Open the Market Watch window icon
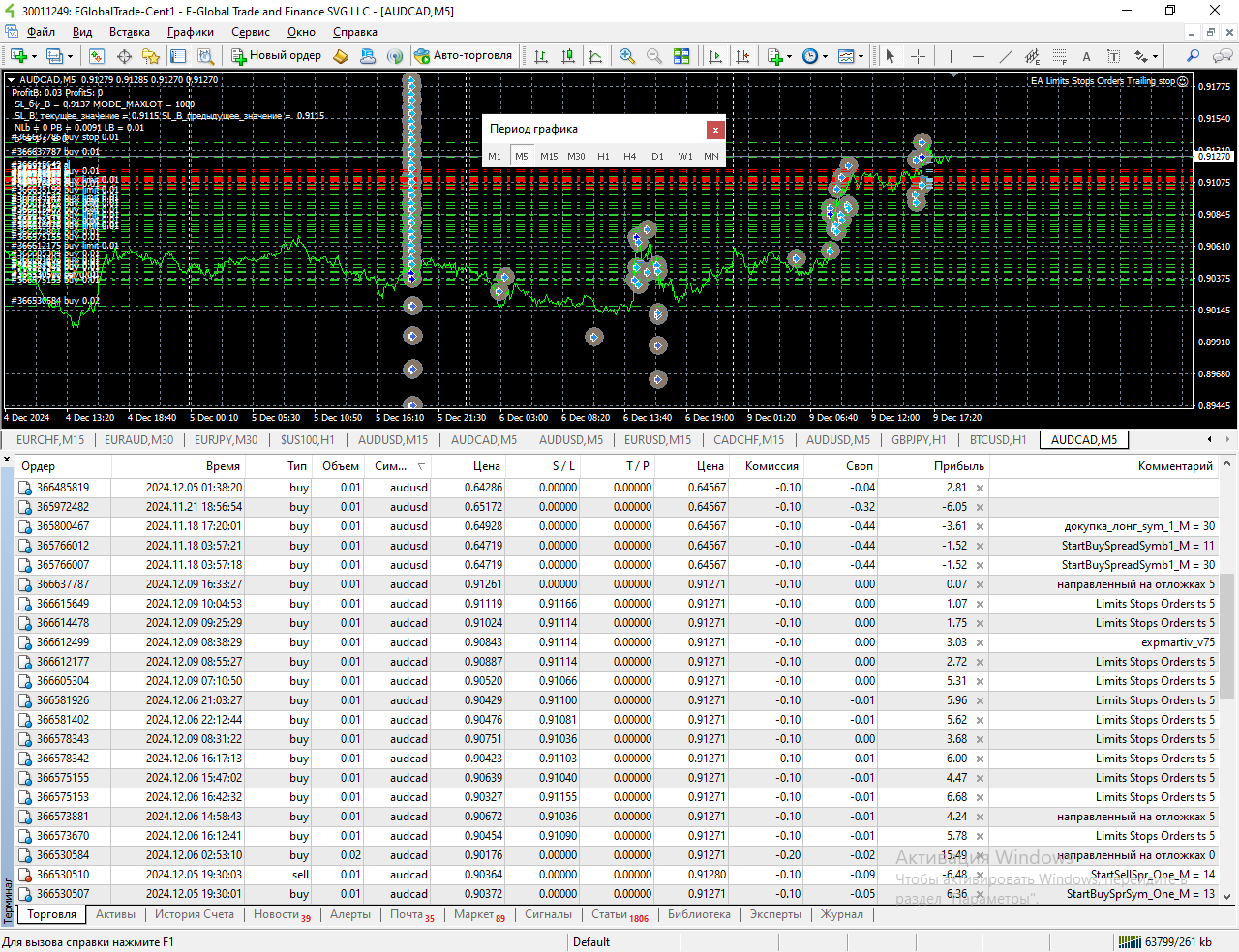Viewport: 1239px width, 952px height. (x=96, y=56)
